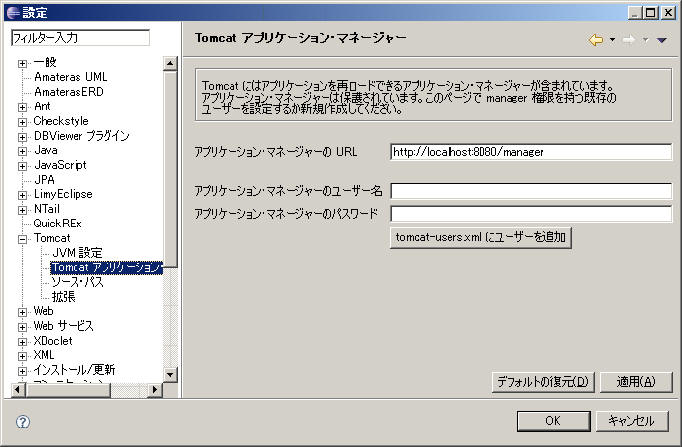
Task: Expand the Checkstyle tree node
Action: point(23,121)
